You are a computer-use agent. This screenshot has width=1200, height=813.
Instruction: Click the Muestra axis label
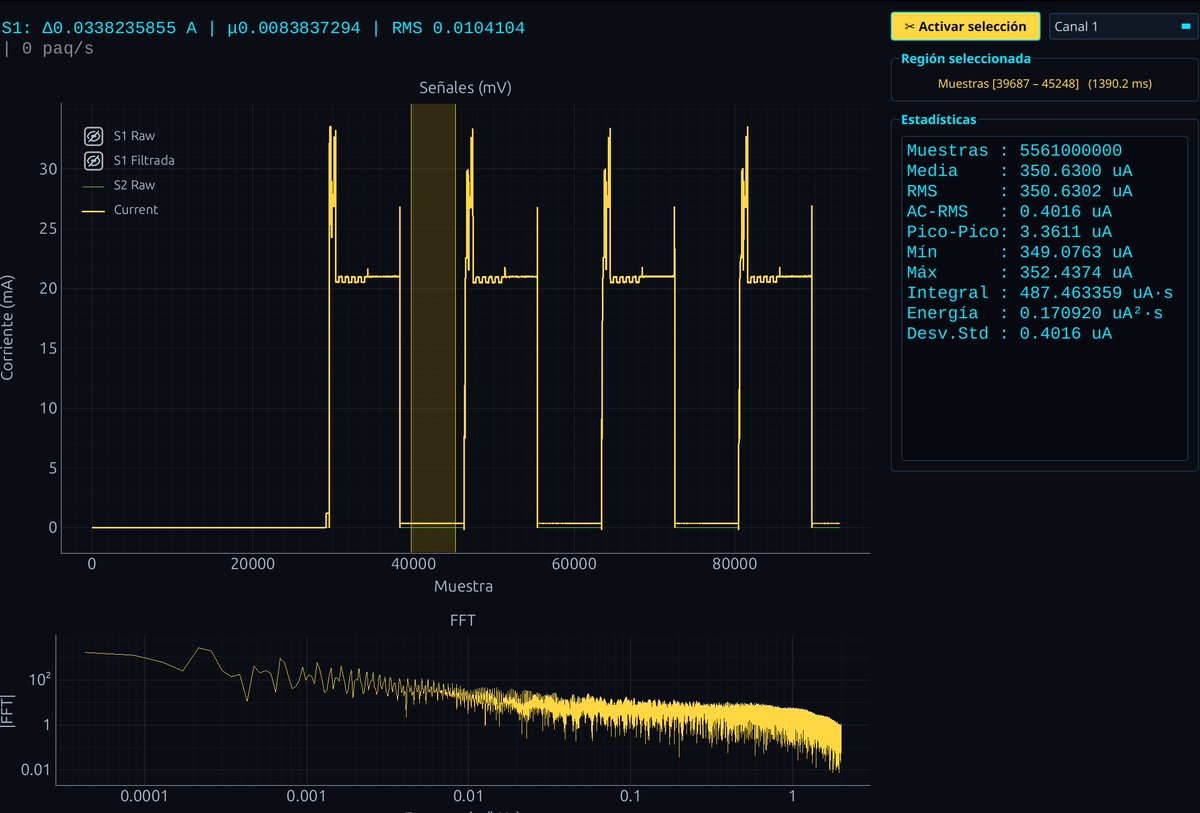coord(463,586)
